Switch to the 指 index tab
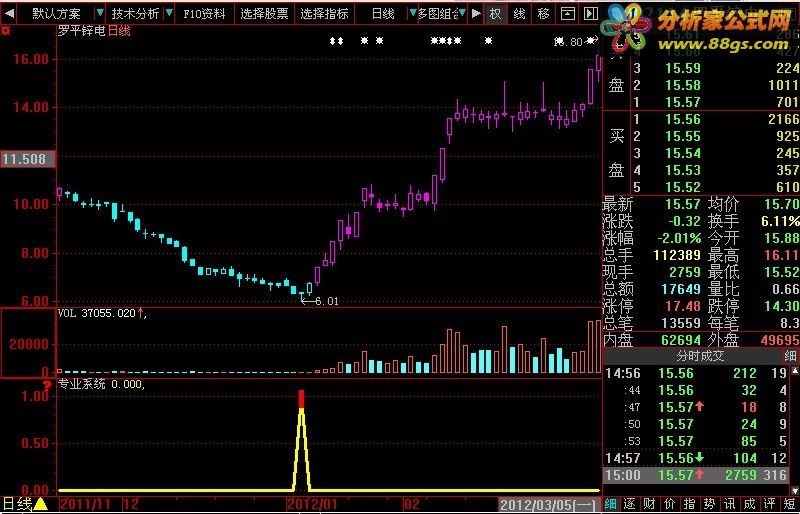800x514 pixels. coord(689,504)
